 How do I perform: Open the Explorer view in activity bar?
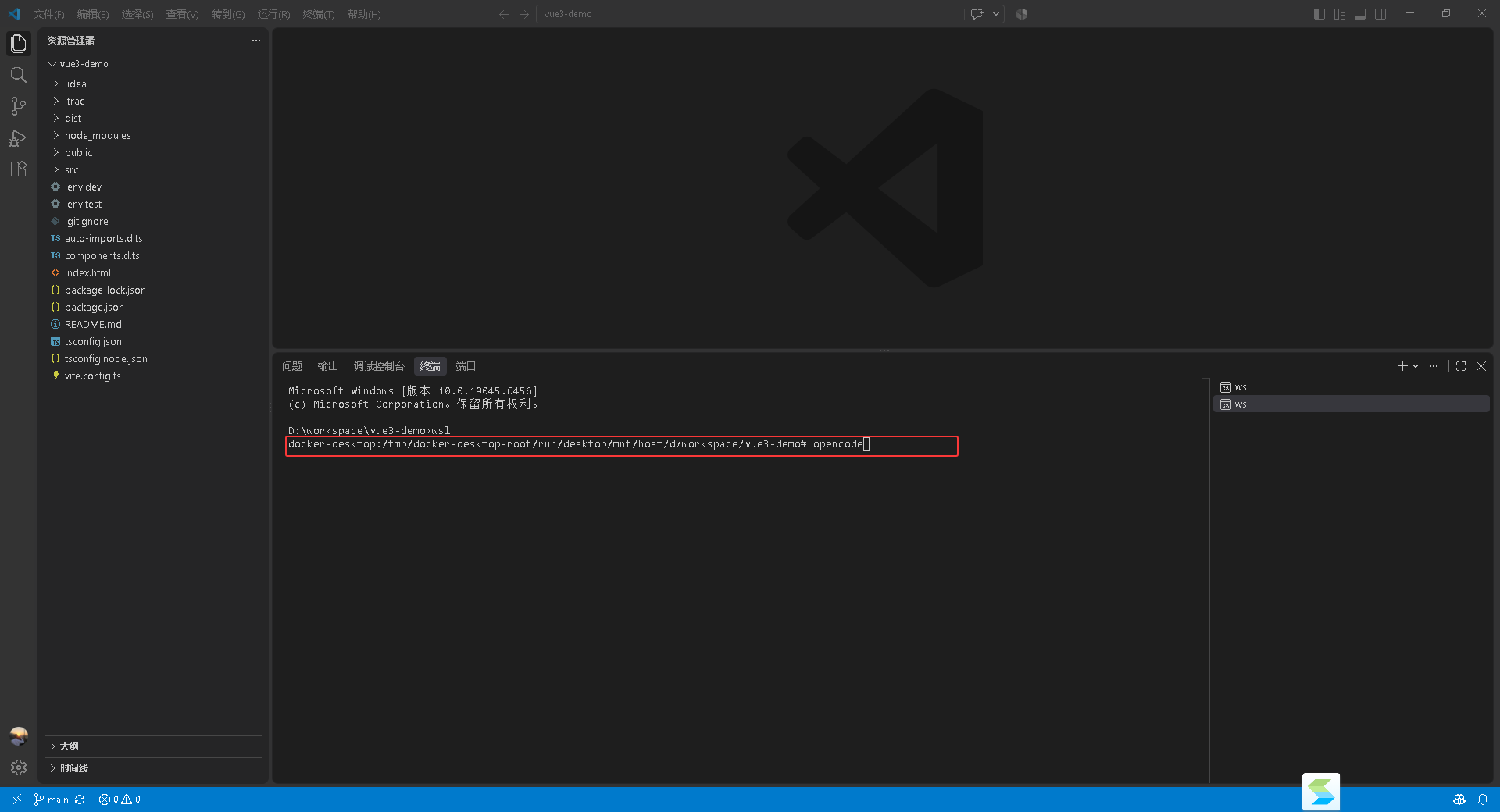point(19,44)
